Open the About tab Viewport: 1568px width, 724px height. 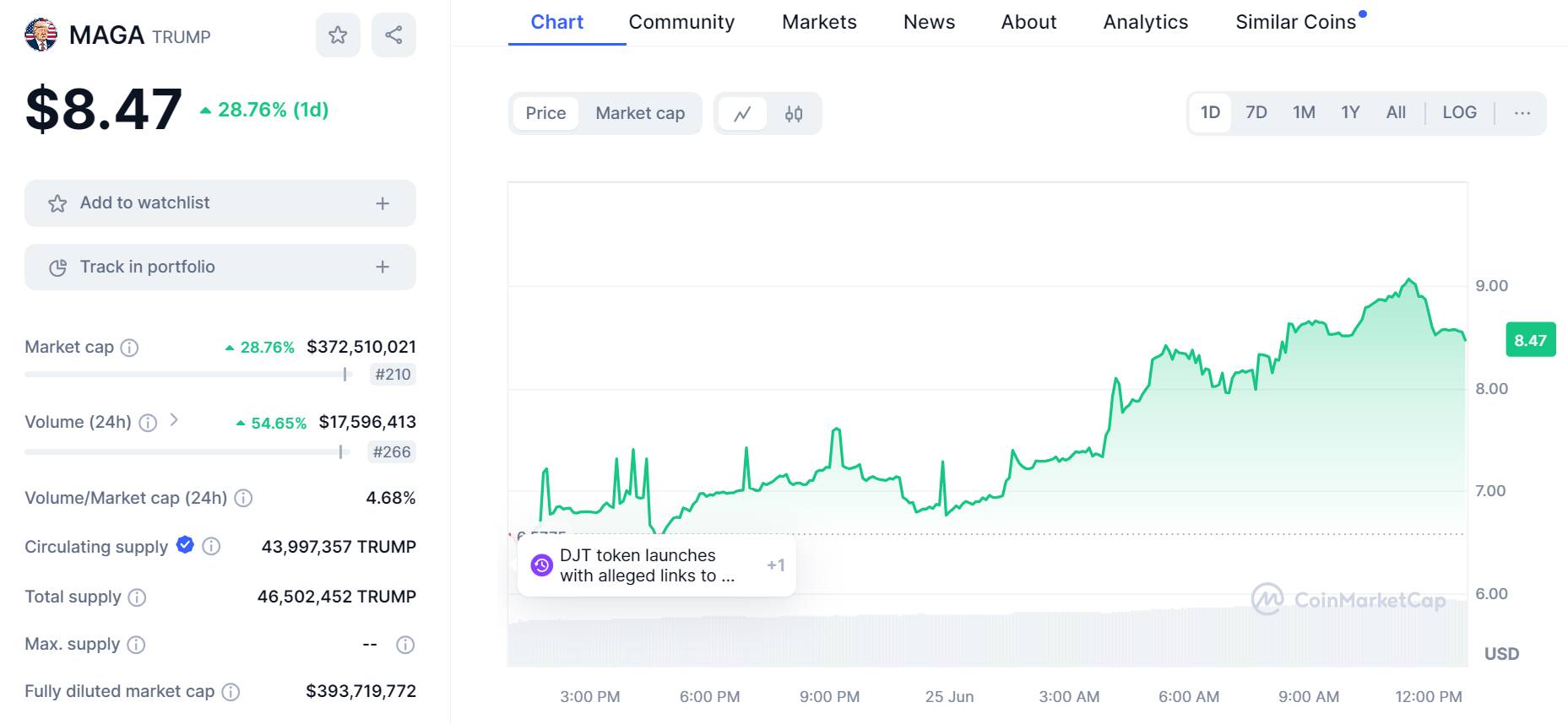[1028, 22]
